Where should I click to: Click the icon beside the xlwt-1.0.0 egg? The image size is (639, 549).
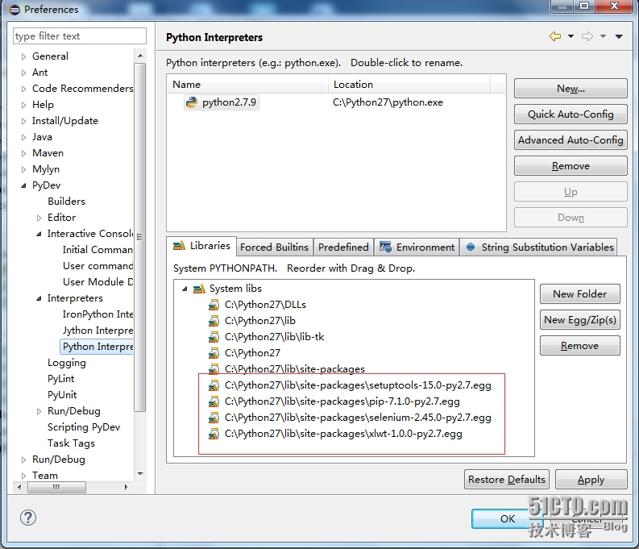[x=214, y=434]
